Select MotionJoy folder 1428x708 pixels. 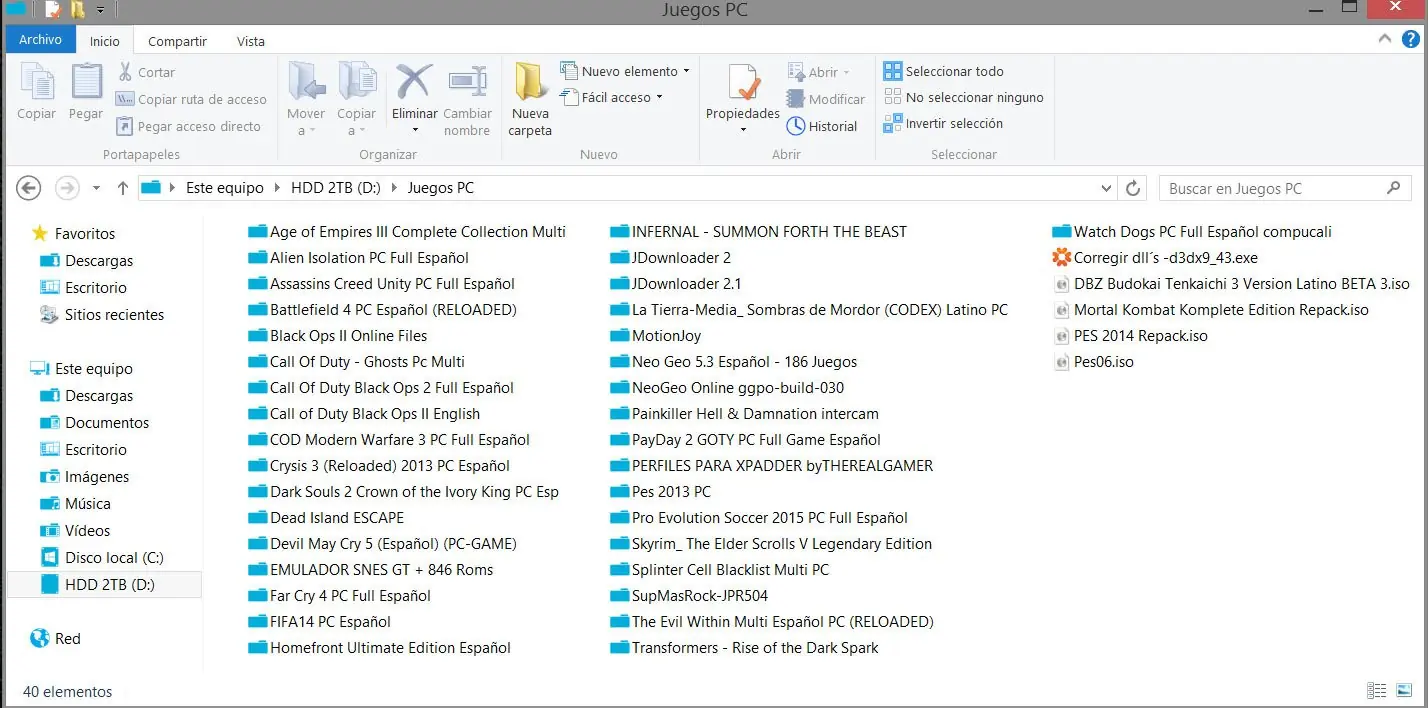click(x=656, y=335)
